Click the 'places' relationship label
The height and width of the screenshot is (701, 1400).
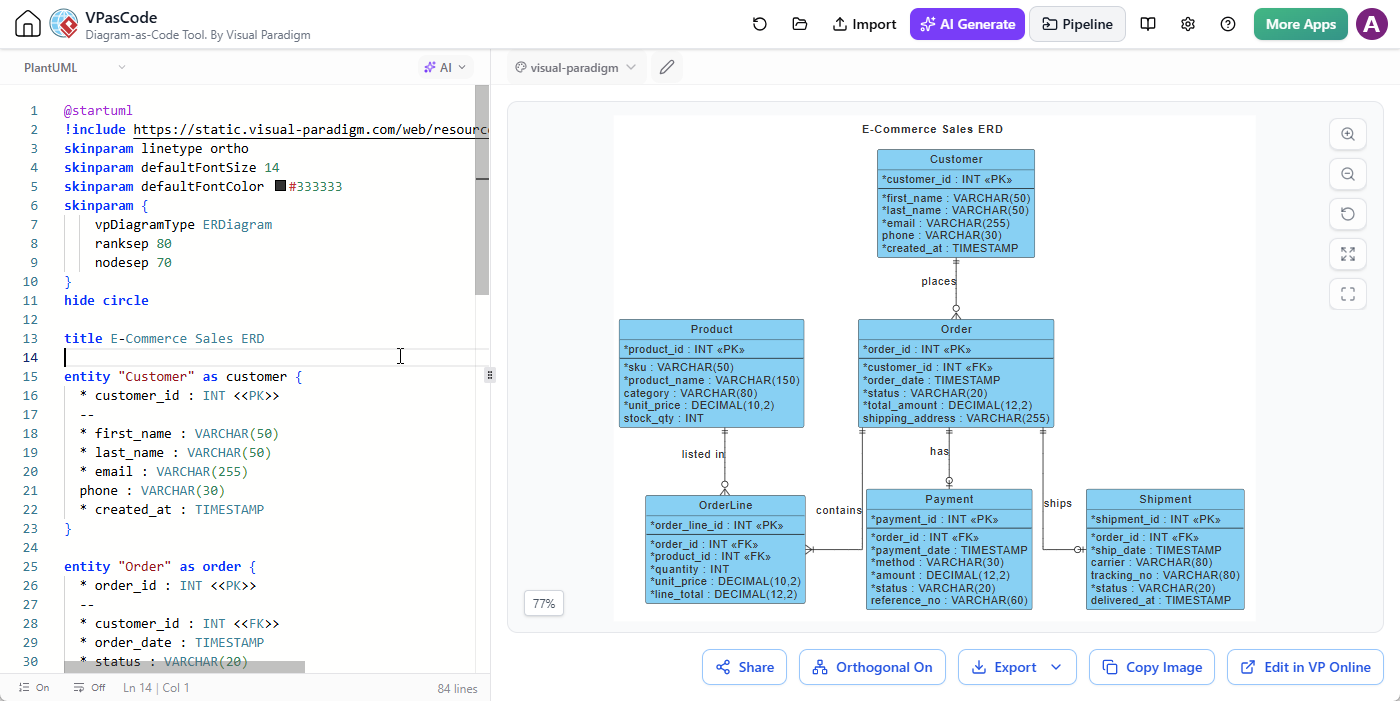[938, 281]
